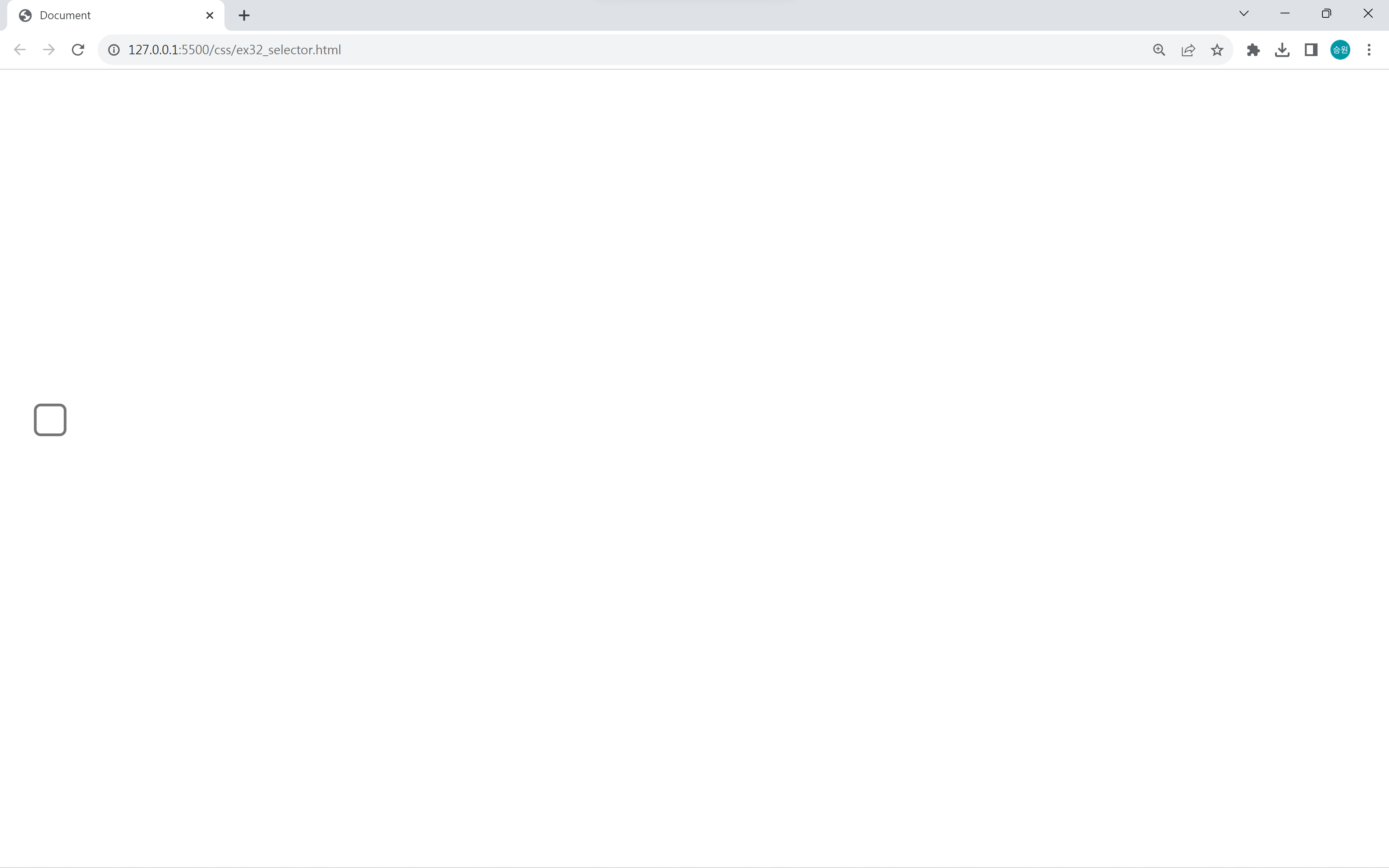Open the Extensions puzzle menu
Image resolution: width=1389 pixels, height=868 pixels.
pos(1253,50)
